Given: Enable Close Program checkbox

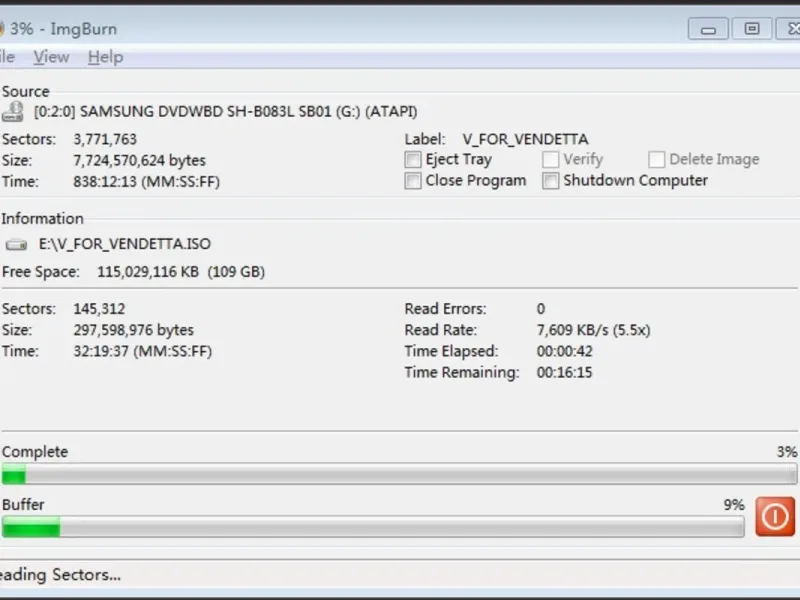Looking at the screenshot, I should 413,181.
